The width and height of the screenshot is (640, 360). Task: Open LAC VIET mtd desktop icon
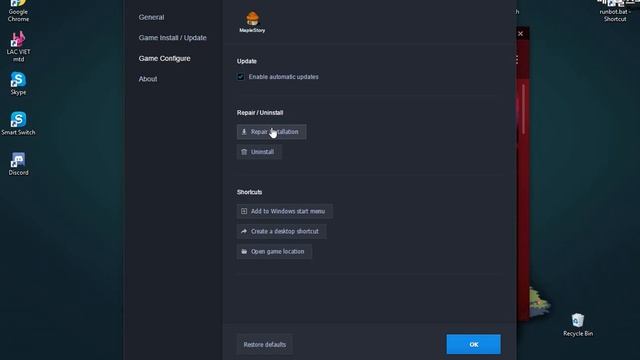pos(18,47)
